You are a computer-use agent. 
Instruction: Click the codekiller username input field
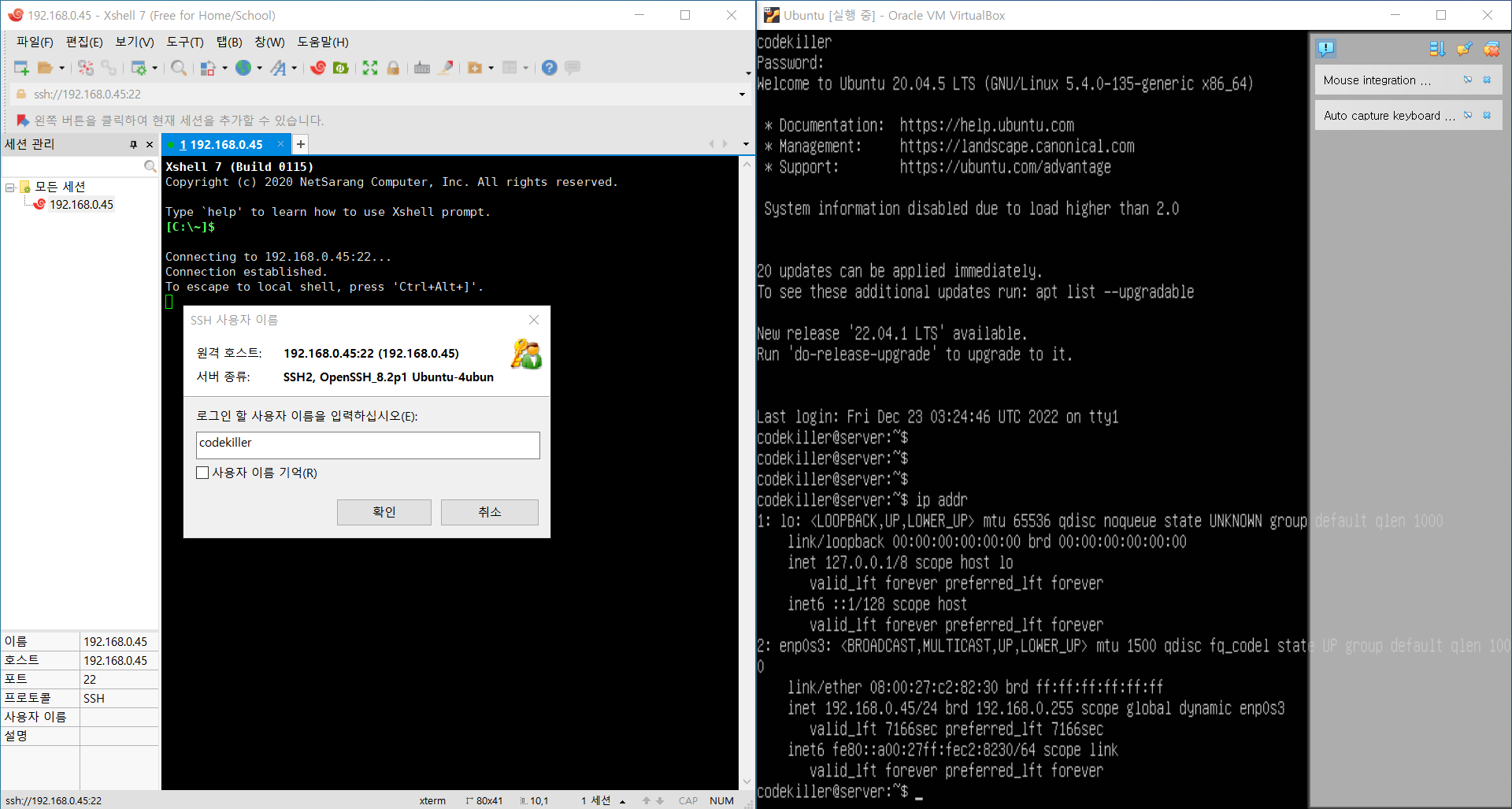pyautogui.click(x=367, y=444)
